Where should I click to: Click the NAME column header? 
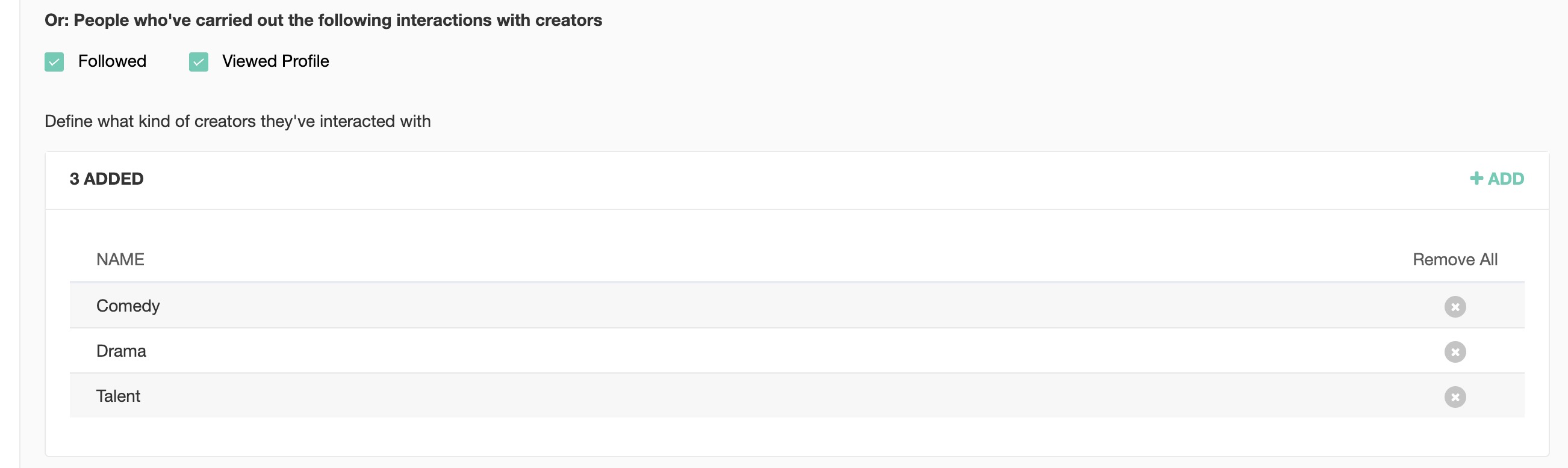point(120,259)
